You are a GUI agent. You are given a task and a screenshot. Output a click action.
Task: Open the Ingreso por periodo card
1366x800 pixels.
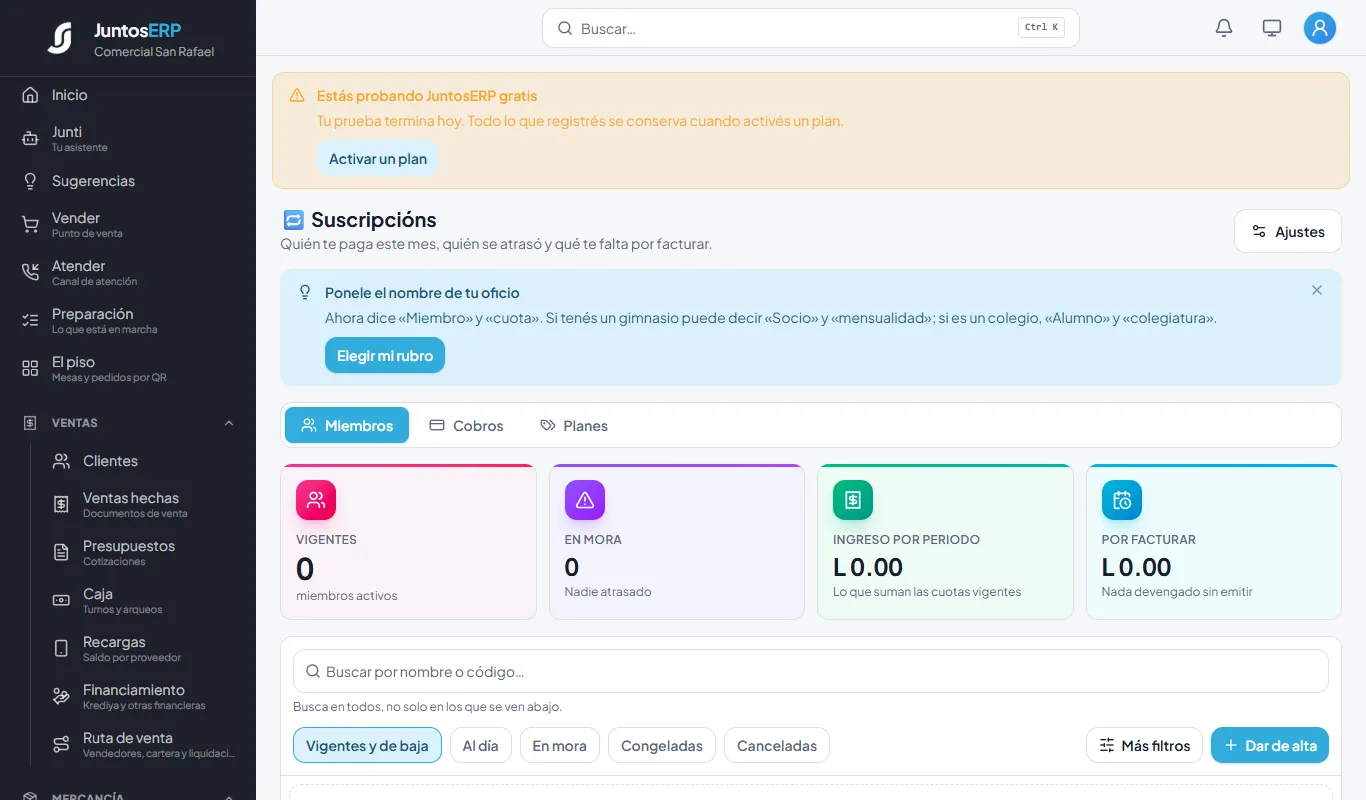945,541
